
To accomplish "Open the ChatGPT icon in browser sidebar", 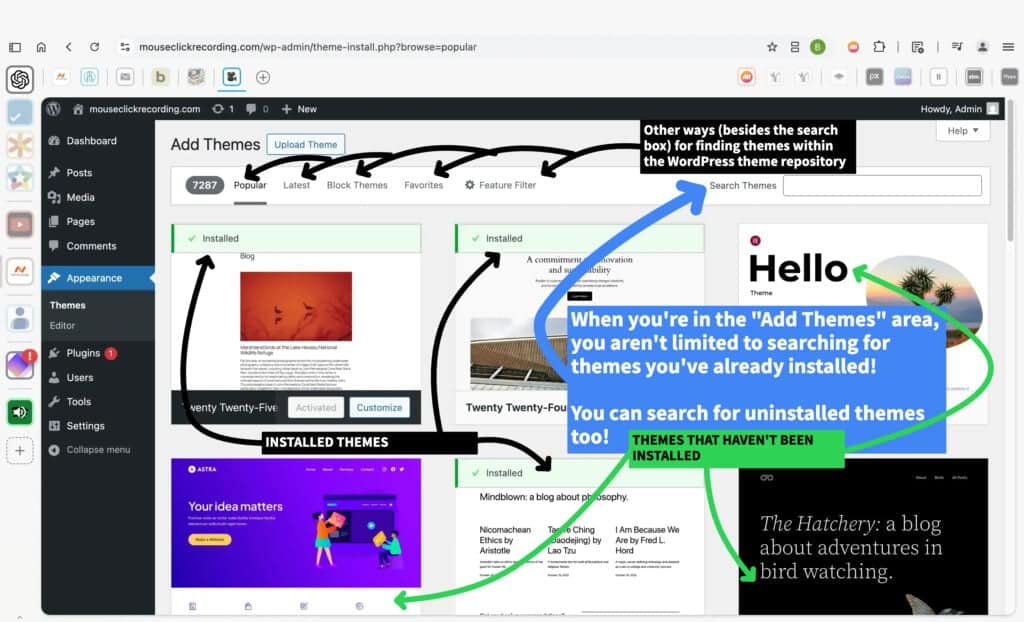I will [20, 79].
